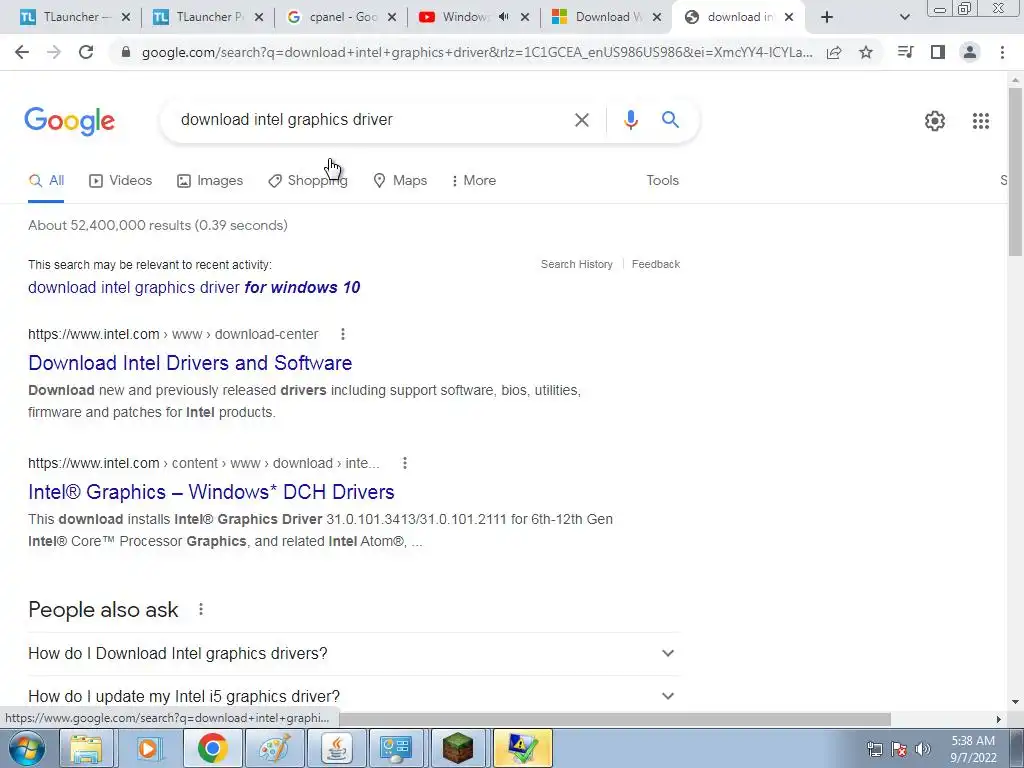Click horizontal scrollbar right arrow
The image size is (1024, 768).
[999, 719]
